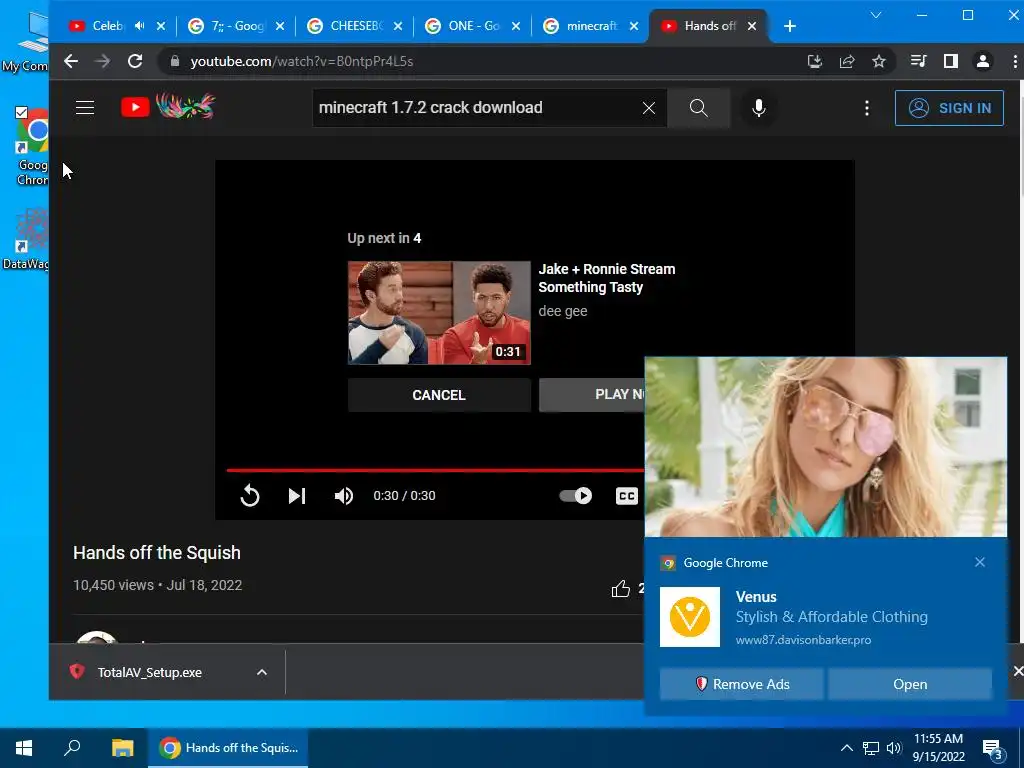Run the YouTube search with magnifier button
This screenshot has width=1024, height=768.
point(698,108)
